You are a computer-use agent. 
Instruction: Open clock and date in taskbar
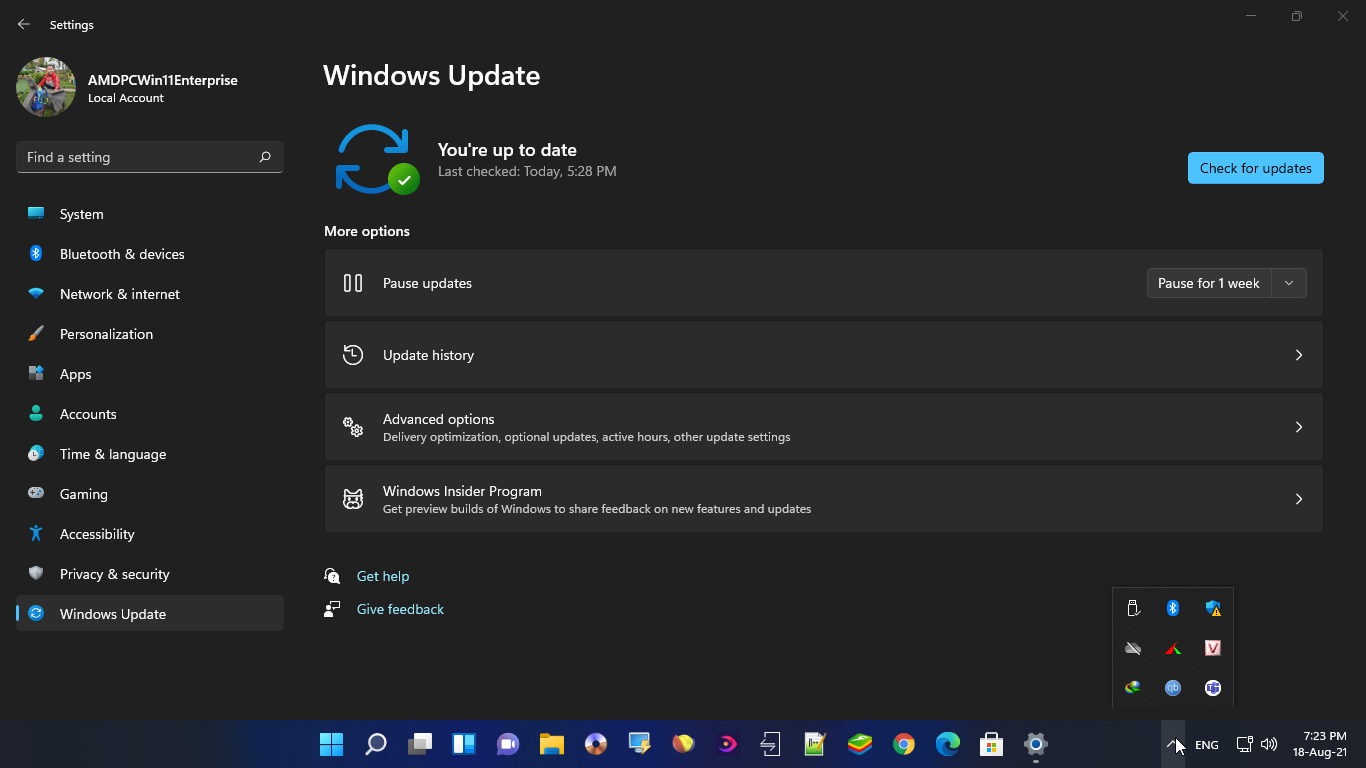pos(1320,744)
